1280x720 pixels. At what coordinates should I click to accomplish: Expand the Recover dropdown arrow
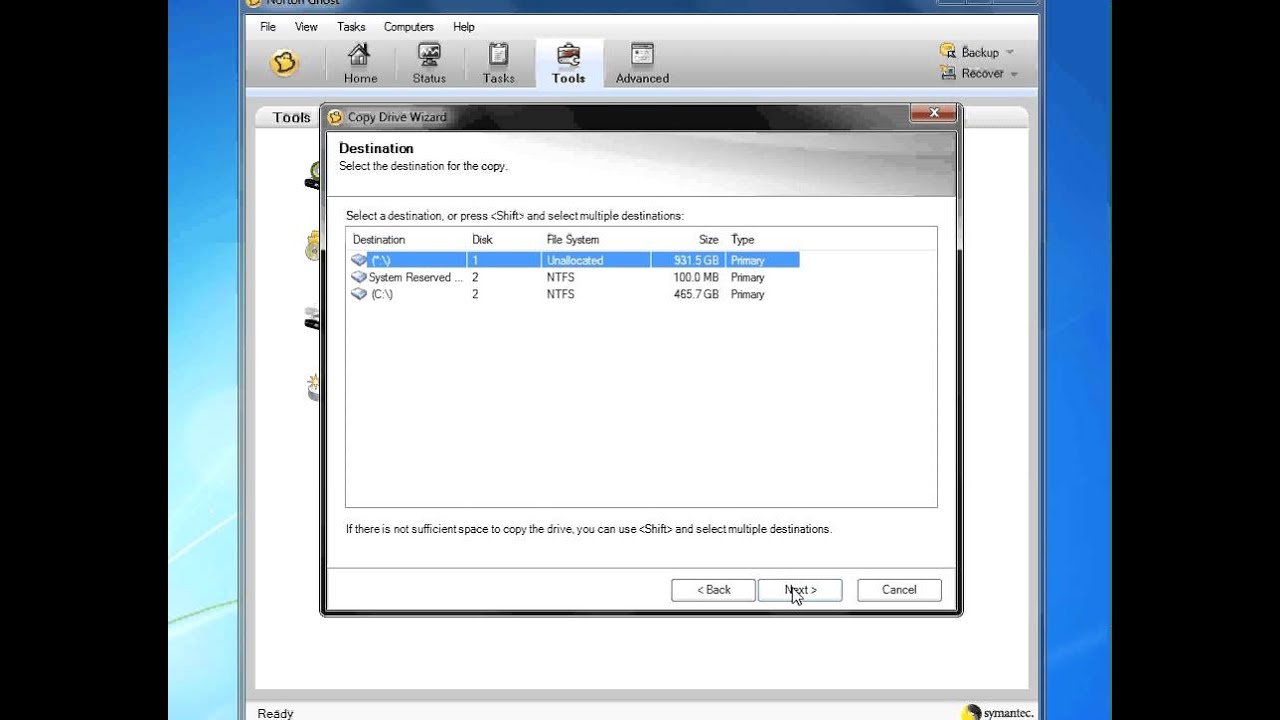coord(1012,72)
